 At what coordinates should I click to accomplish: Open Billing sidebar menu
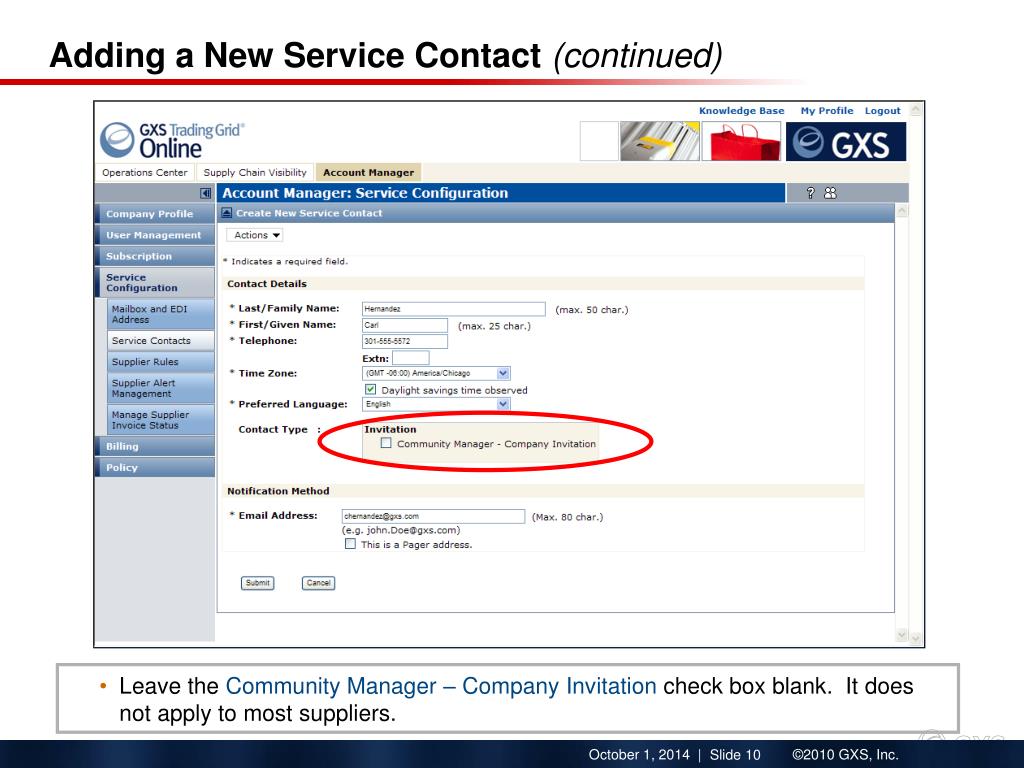coord(155,446)
